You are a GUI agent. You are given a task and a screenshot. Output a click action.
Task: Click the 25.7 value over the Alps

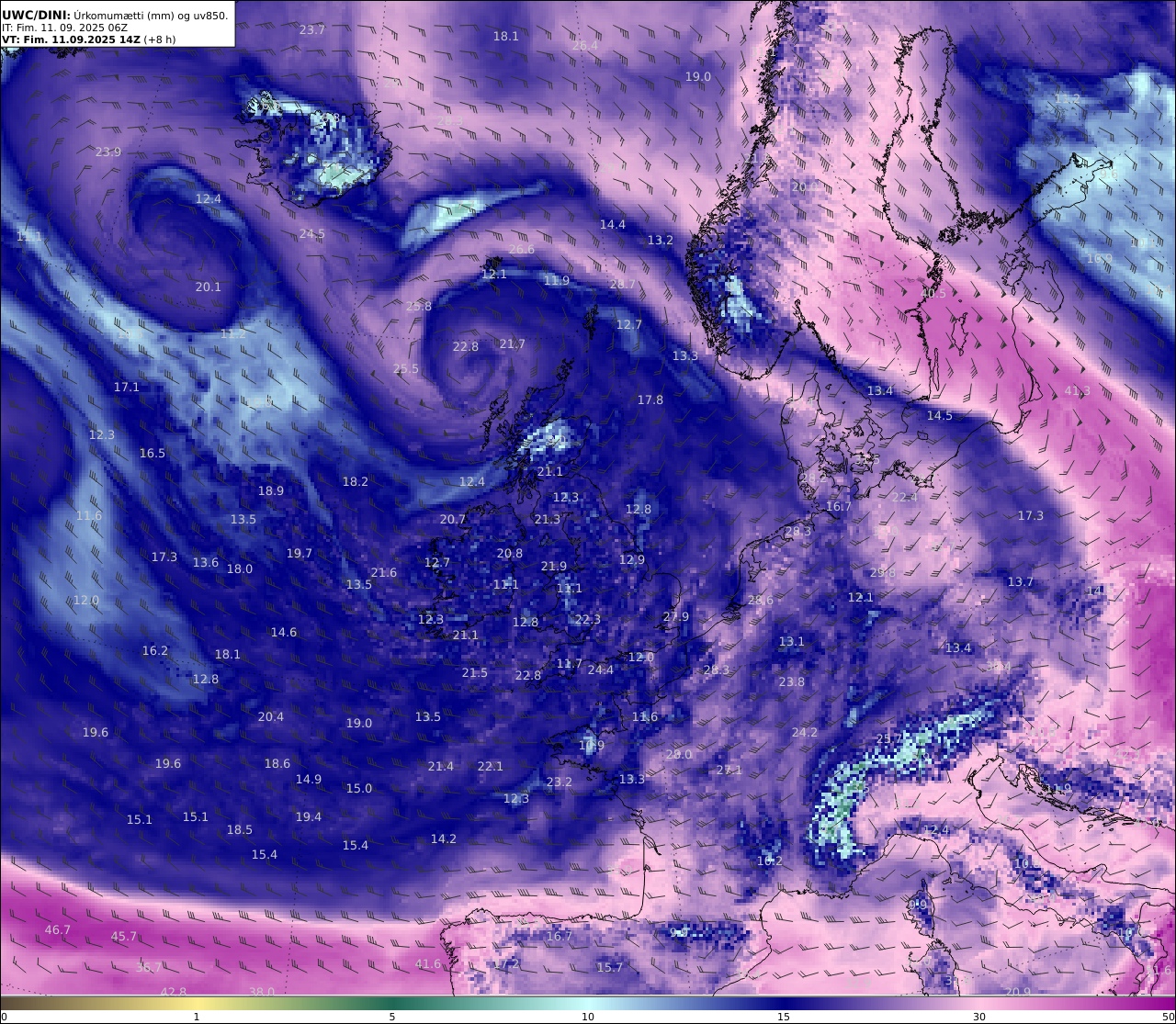pos(889,738)
